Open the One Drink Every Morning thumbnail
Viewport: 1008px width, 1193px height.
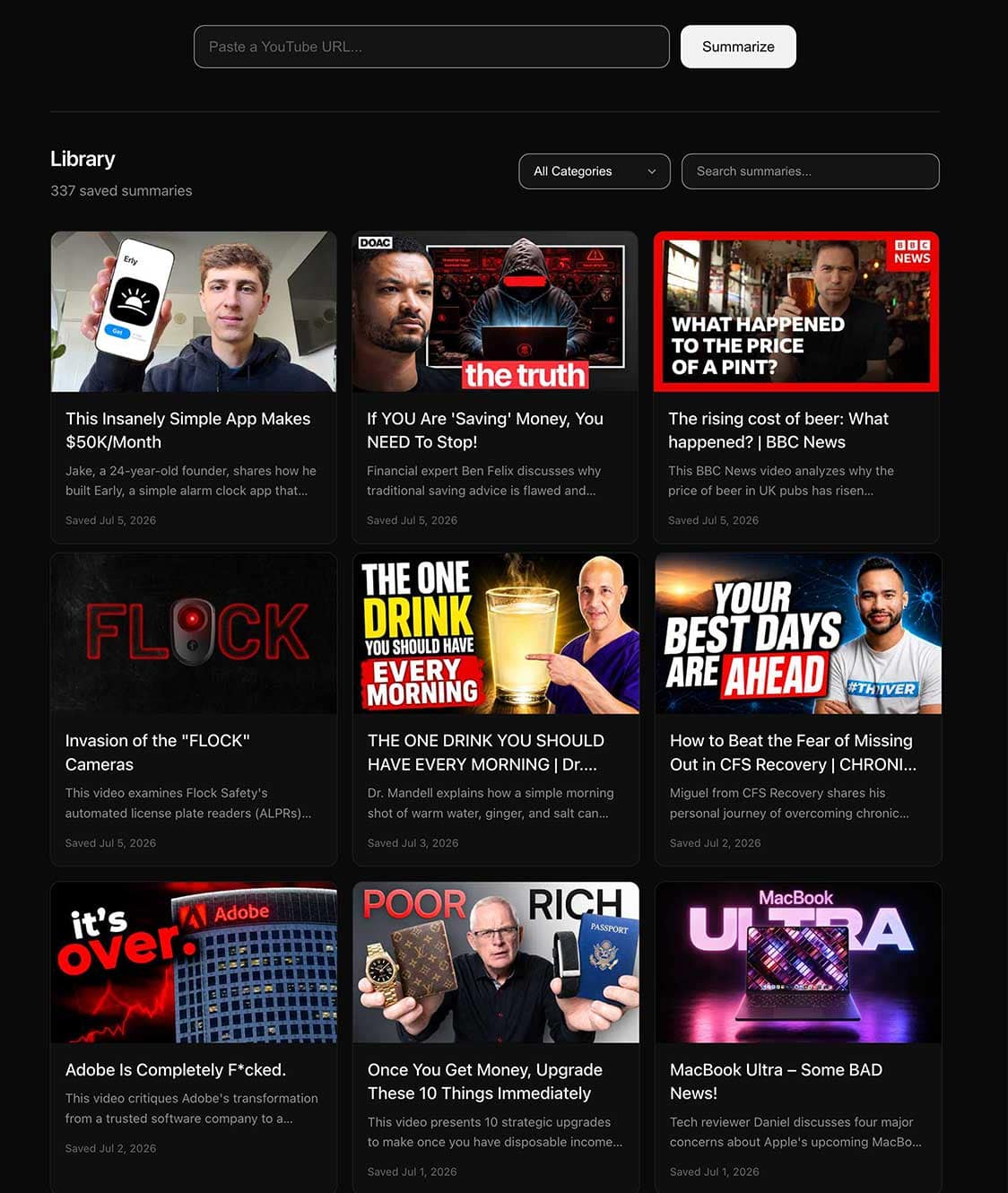(496, 633)
